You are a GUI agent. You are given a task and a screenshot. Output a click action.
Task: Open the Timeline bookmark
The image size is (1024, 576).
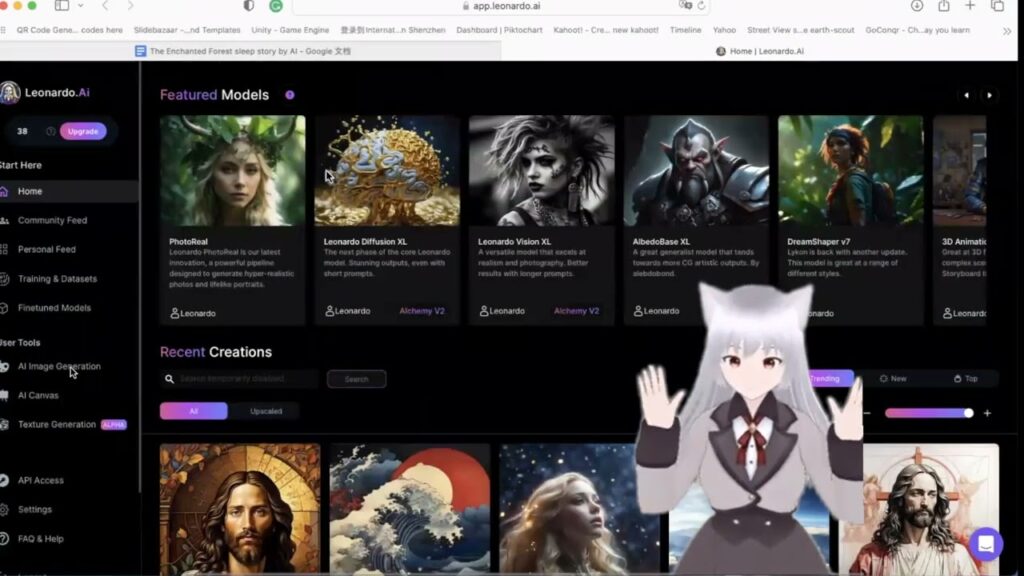tap(685, 30)
